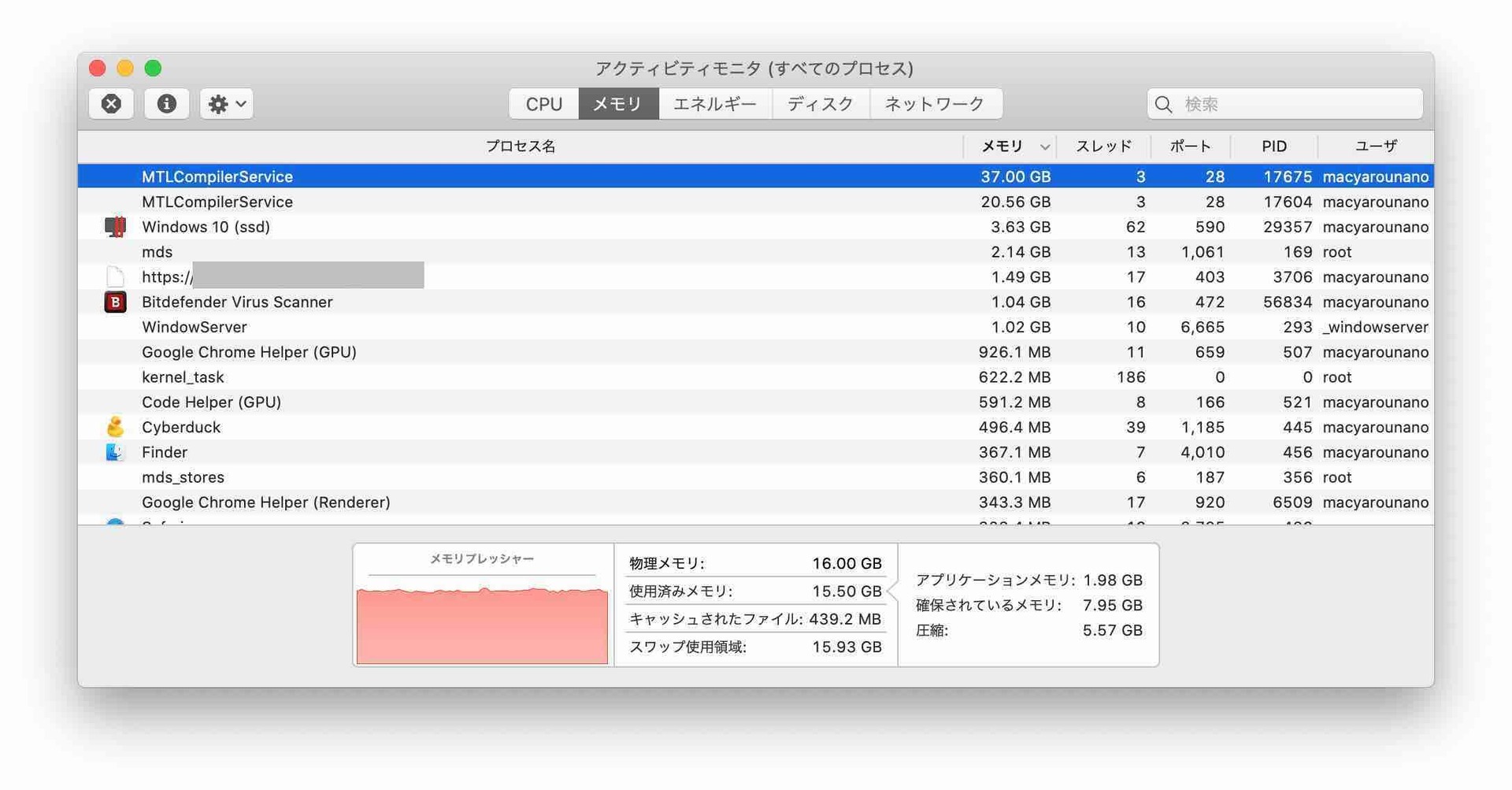Screen dimensions: 1512x790
Task: Select MTLCompilerService row using 20.56 GB
Action: pyautogui.click(x=756, y=202)
